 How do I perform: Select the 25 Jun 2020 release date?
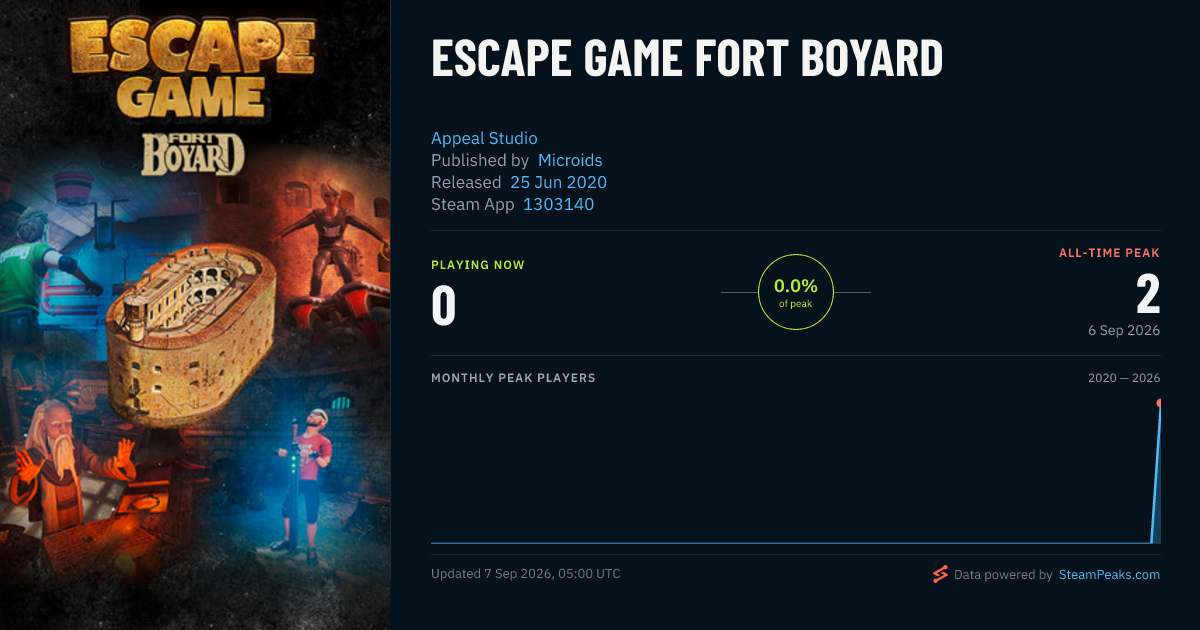point(558,182)
